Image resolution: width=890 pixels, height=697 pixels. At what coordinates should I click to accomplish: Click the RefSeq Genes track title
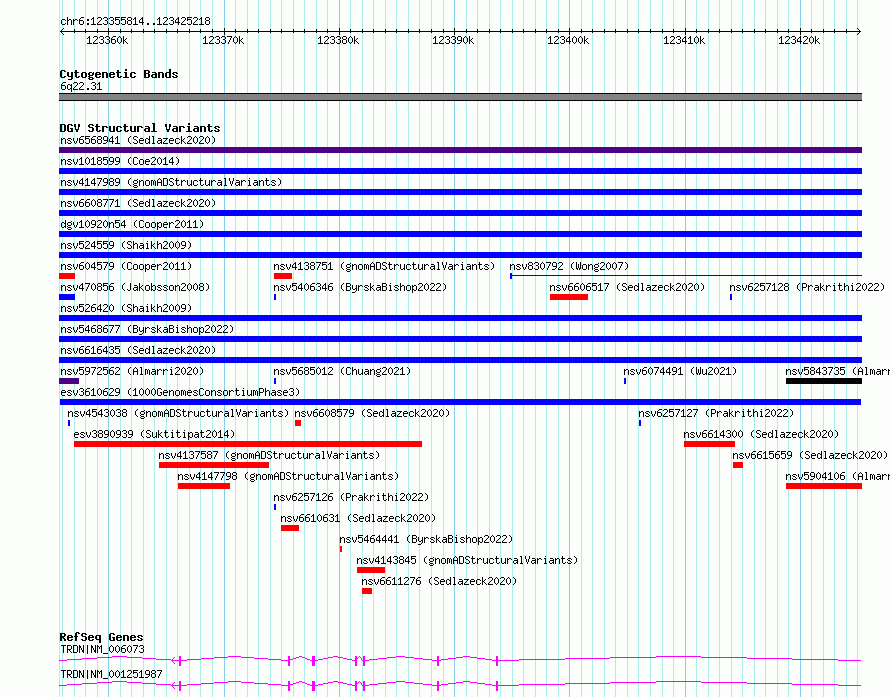click(x=101, y=637)
